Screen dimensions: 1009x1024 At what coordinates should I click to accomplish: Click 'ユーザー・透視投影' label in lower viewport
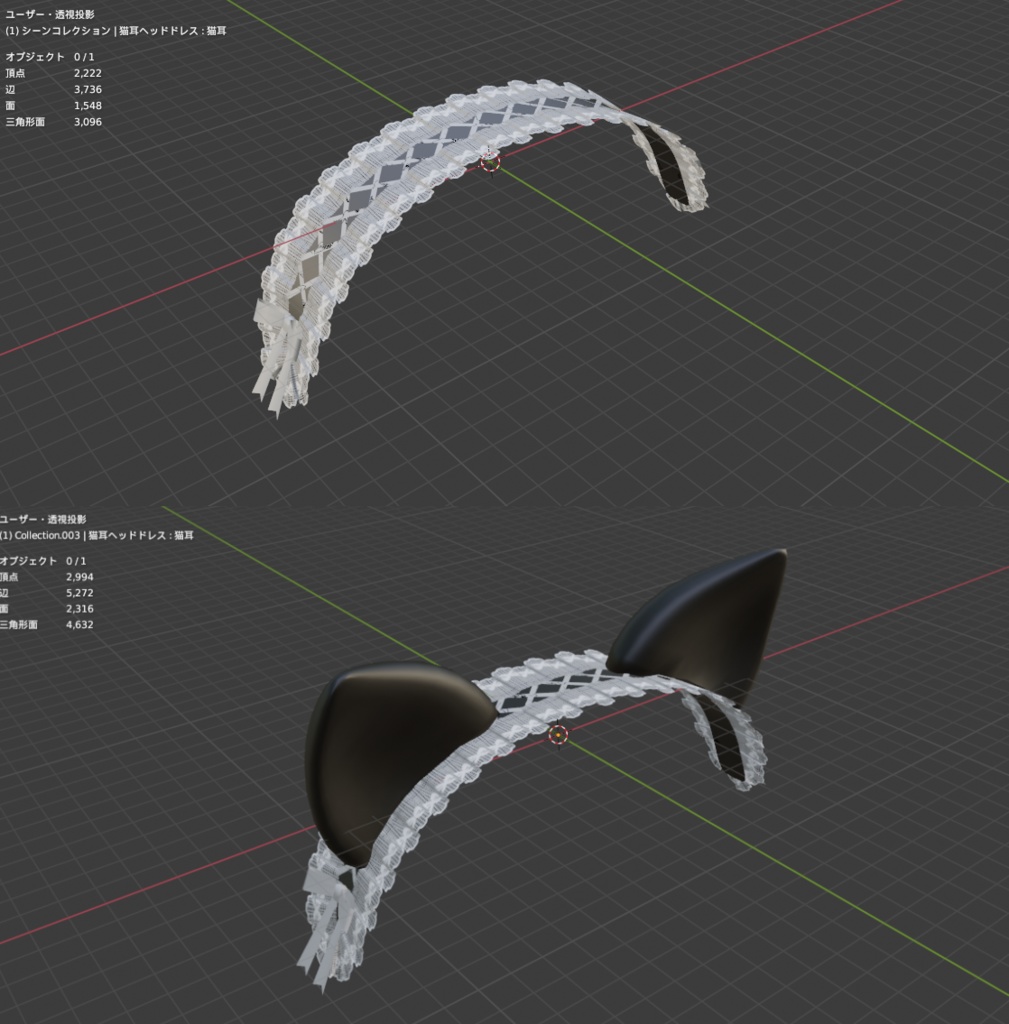(x=42, y=519)
